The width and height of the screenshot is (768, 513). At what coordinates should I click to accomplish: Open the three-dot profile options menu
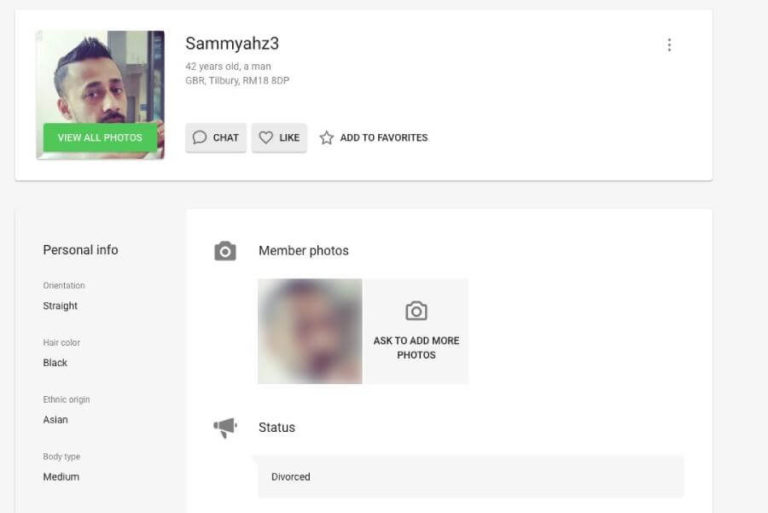pyautogui.click(x=669, y=45)
